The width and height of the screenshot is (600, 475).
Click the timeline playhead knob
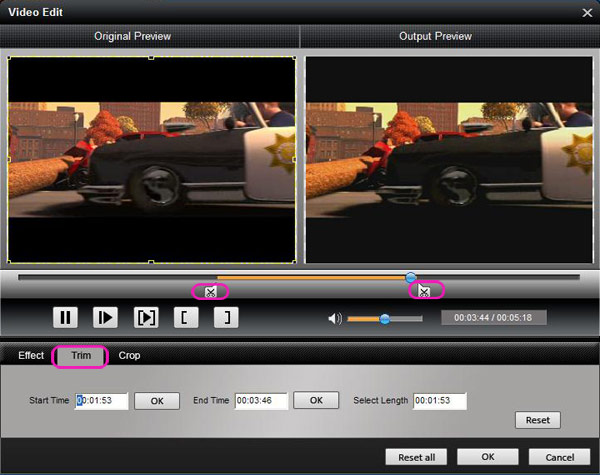411,277
